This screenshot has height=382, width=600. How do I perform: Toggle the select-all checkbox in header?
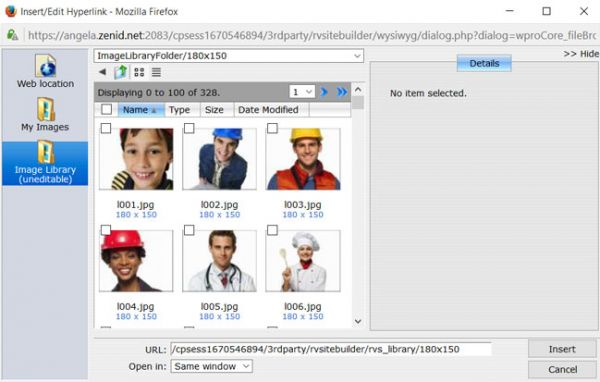[x=107, y=109]
